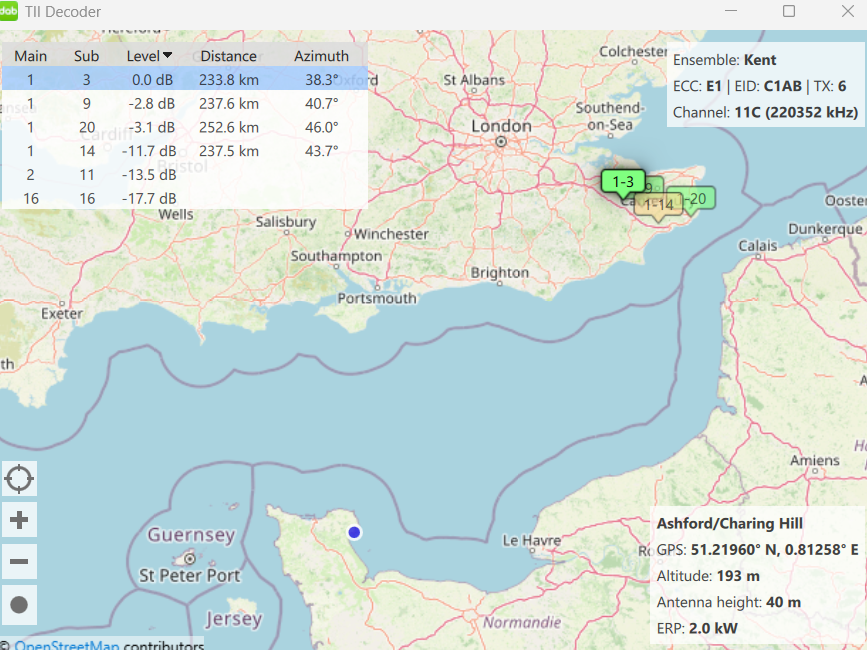The height and width of the screenshot is (650, 867).
Task: Click the azimuth value 38.3°
Action: pyautogui.click(x=322, y=80)
